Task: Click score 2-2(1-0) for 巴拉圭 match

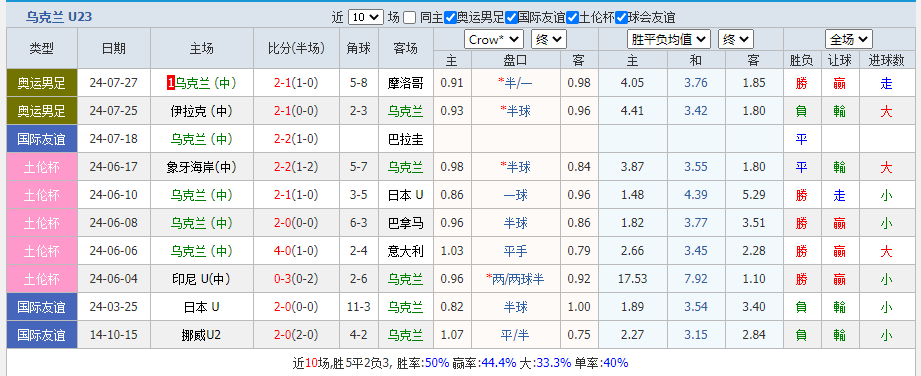Action: (296, 139)
